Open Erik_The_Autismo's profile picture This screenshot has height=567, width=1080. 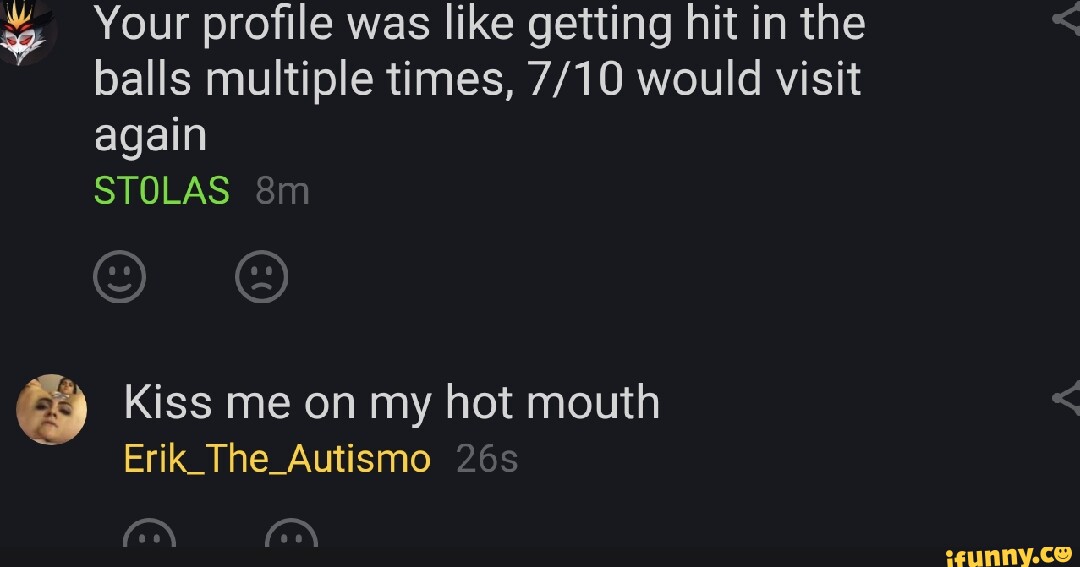52,409
